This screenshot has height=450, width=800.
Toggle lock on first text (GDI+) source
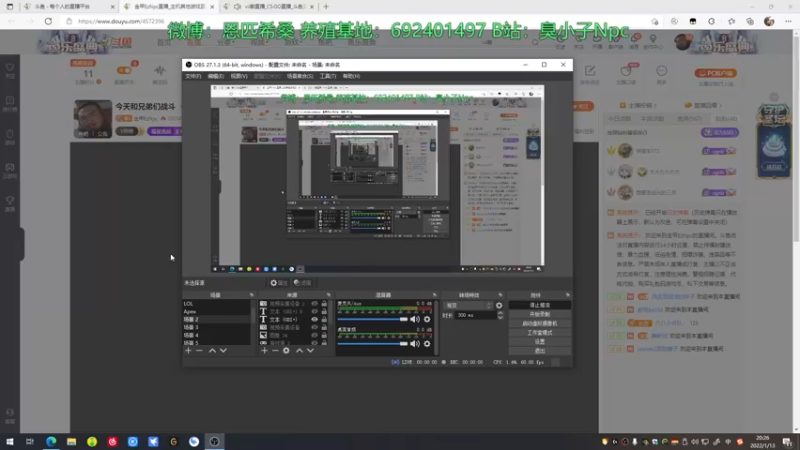coord(324,311)
